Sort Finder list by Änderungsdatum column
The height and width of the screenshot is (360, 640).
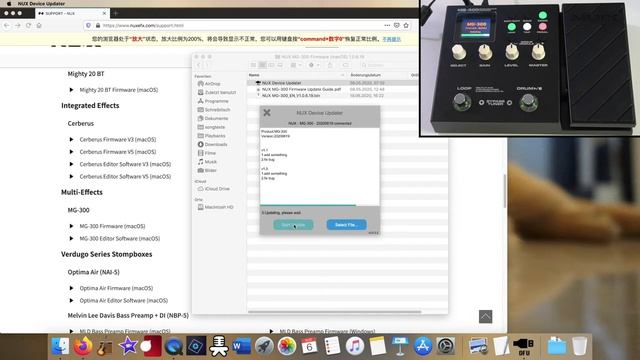[x=366, y=75]
